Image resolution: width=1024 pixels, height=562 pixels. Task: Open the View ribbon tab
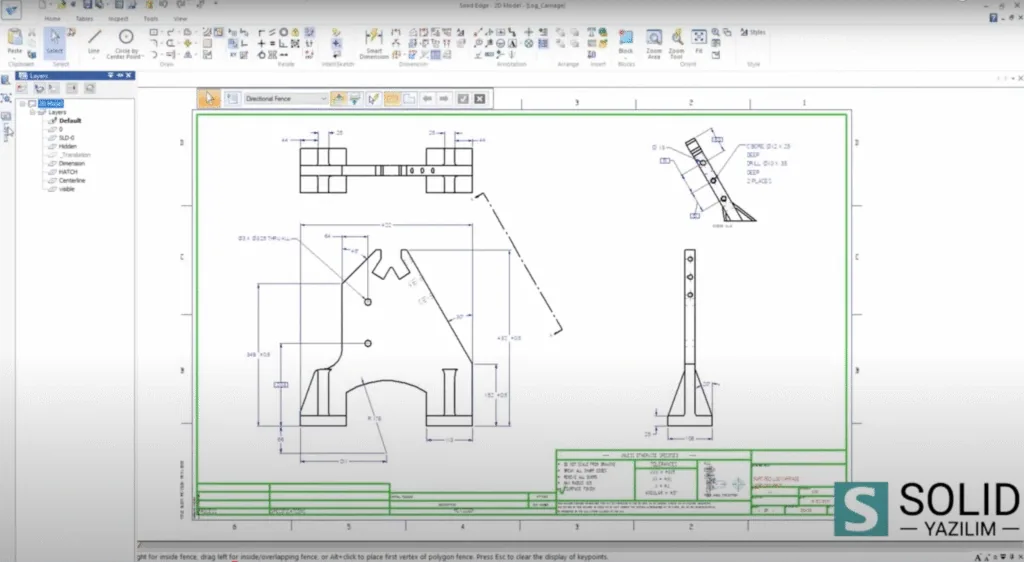pyautogui.click(x=180, y=19)
